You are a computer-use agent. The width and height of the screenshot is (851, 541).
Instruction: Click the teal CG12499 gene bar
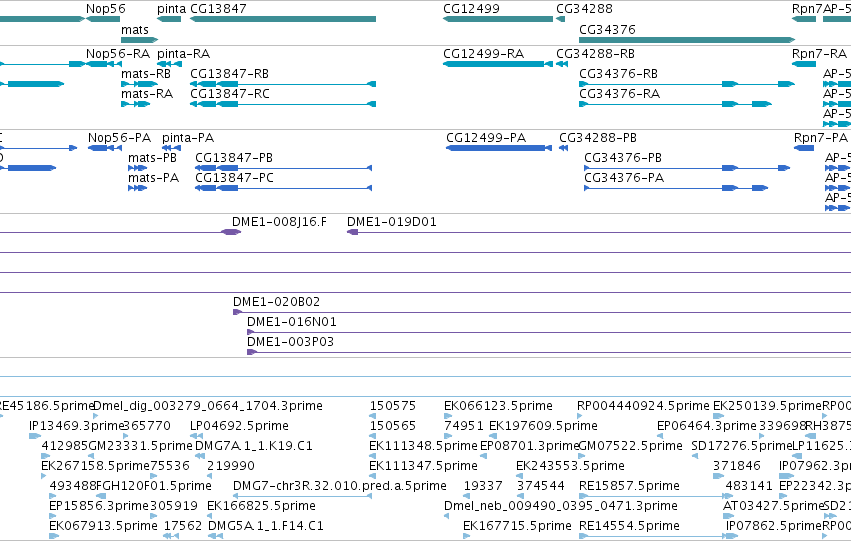[498, 20]
